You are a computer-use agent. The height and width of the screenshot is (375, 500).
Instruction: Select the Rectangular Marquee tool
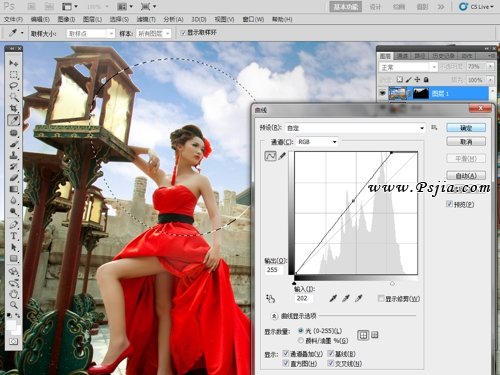[14, 74]
